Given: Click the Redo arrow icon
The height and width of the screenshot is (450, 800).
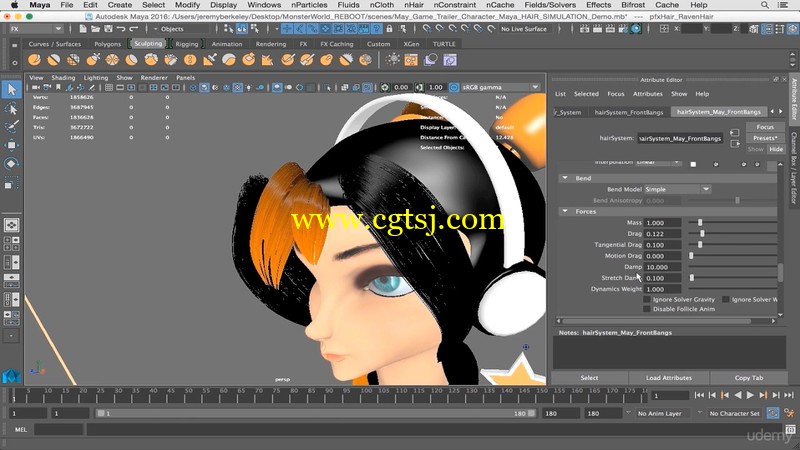Looking at the screenshot, I should pos(134,29).
